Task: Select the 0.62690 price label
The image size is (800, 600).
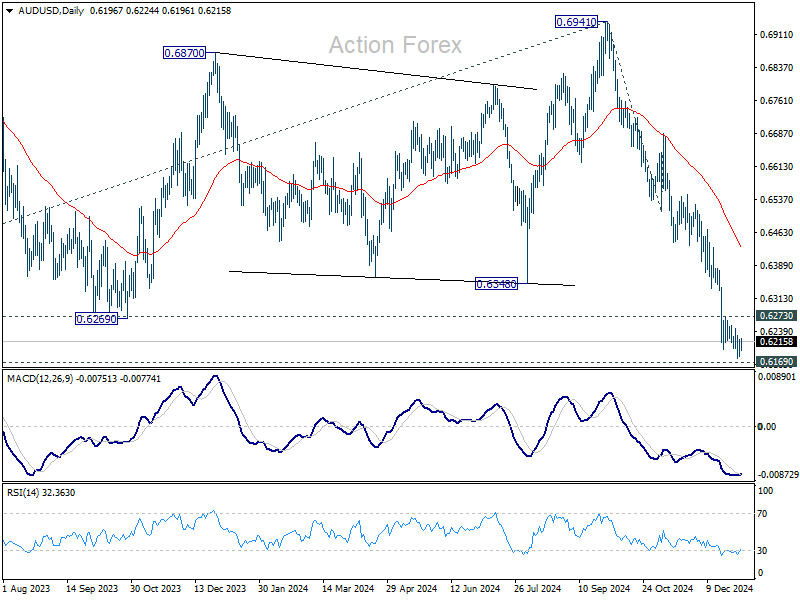Action: click(96, 319)
